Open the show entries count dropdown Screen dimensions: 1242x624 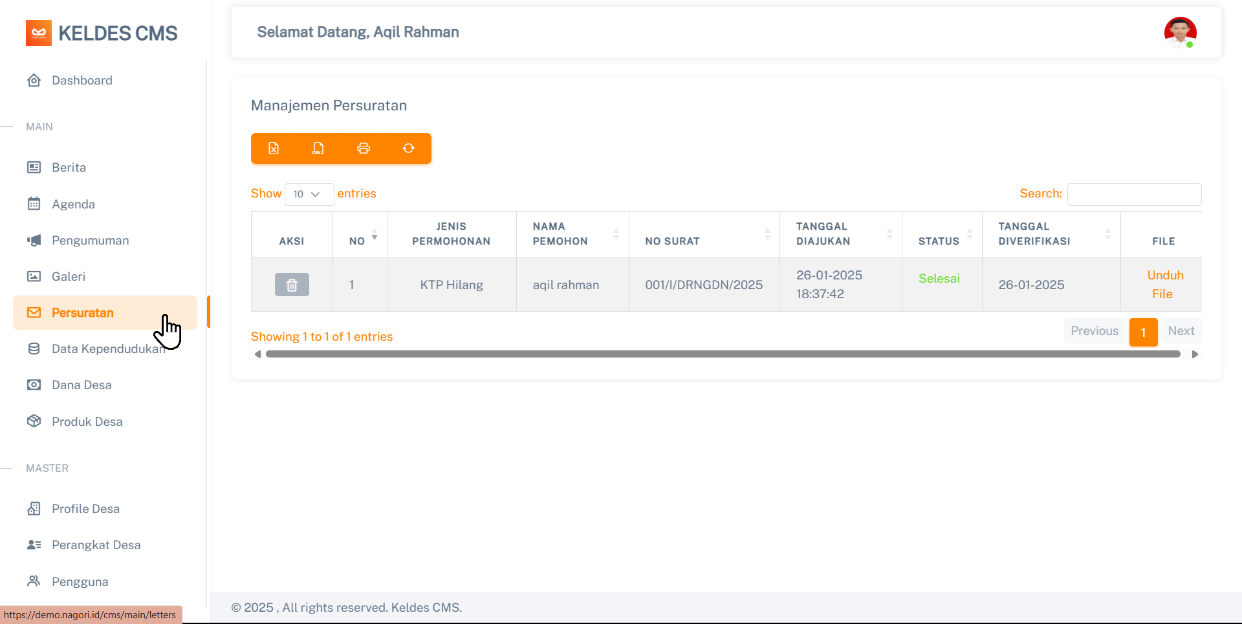pos(309,194)
